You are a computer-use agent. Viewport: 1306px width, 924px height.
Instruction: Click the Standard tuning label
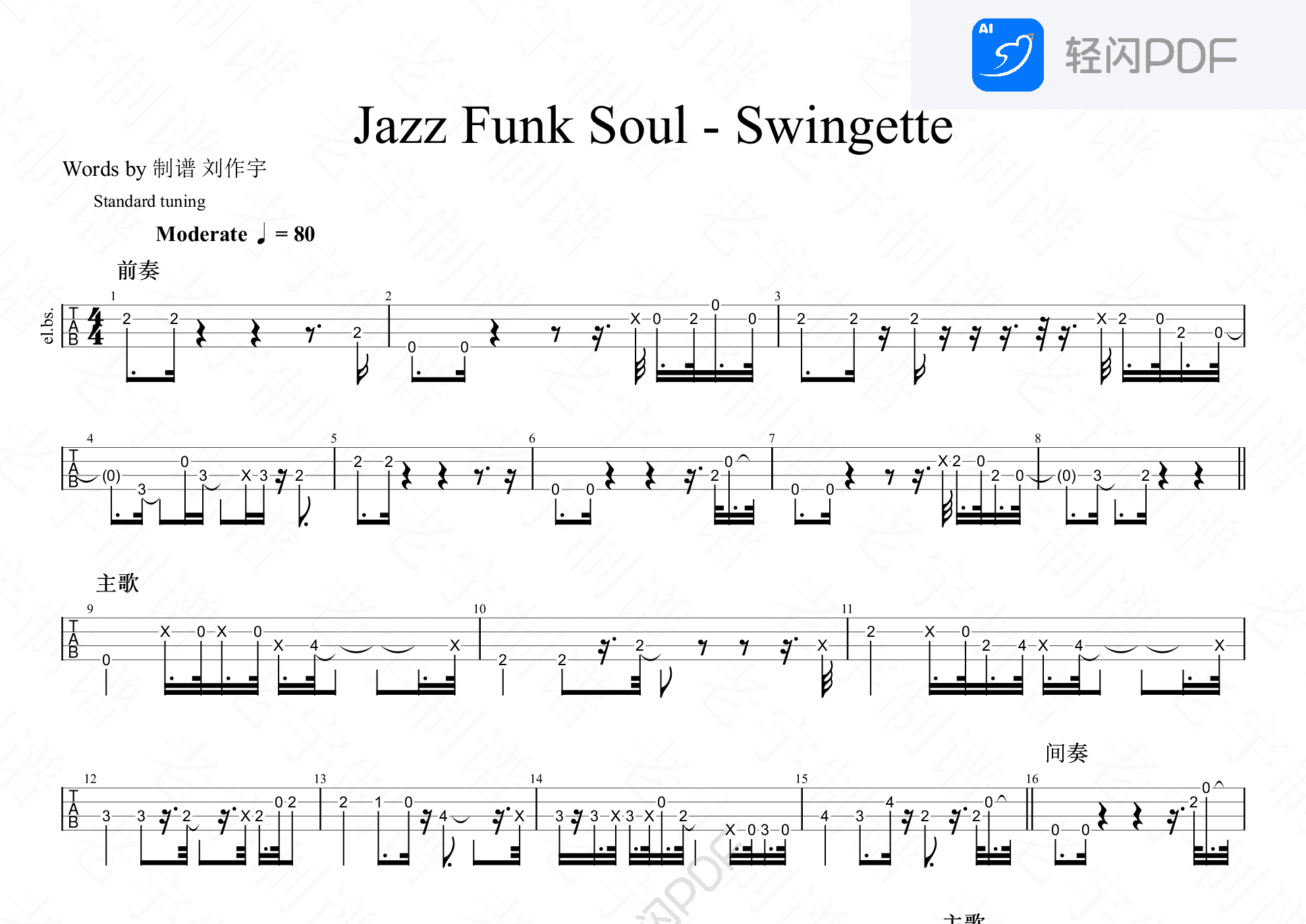150,201
